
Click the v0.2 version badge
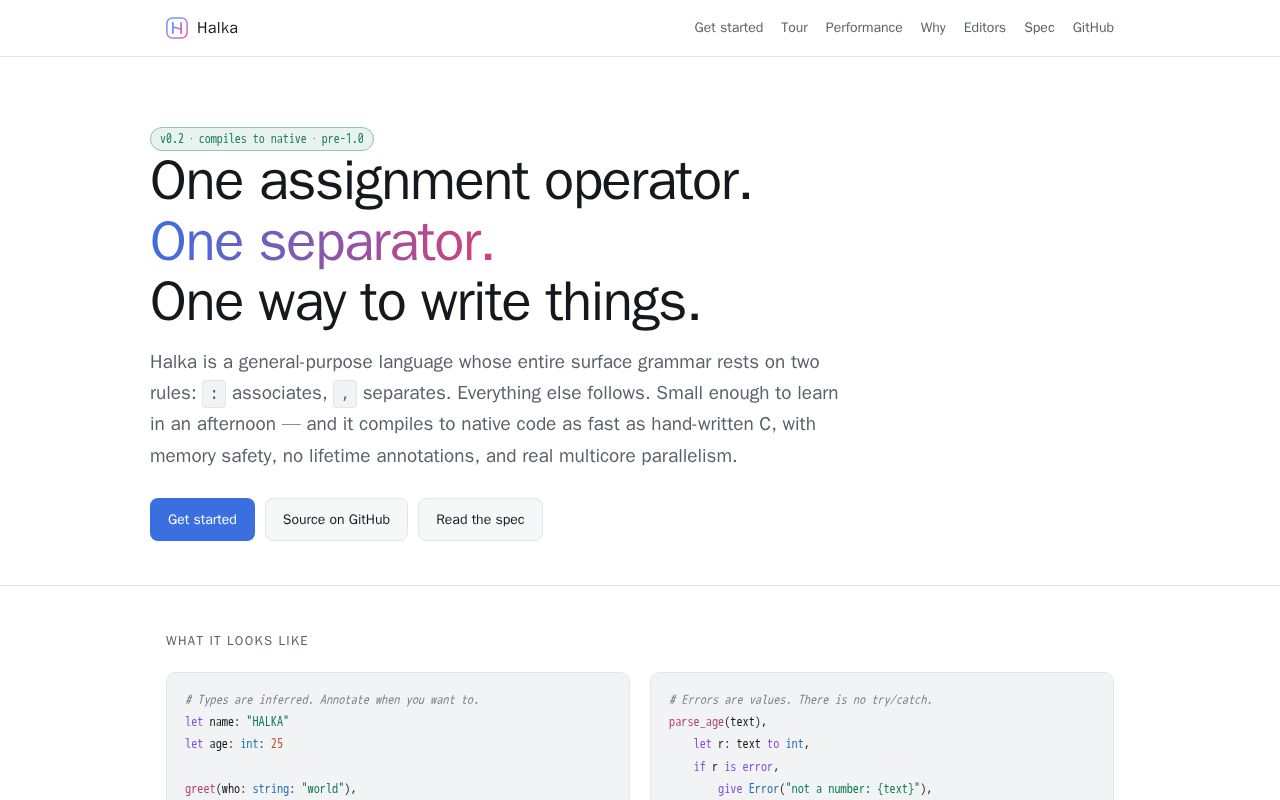click(x=262, y=139)
